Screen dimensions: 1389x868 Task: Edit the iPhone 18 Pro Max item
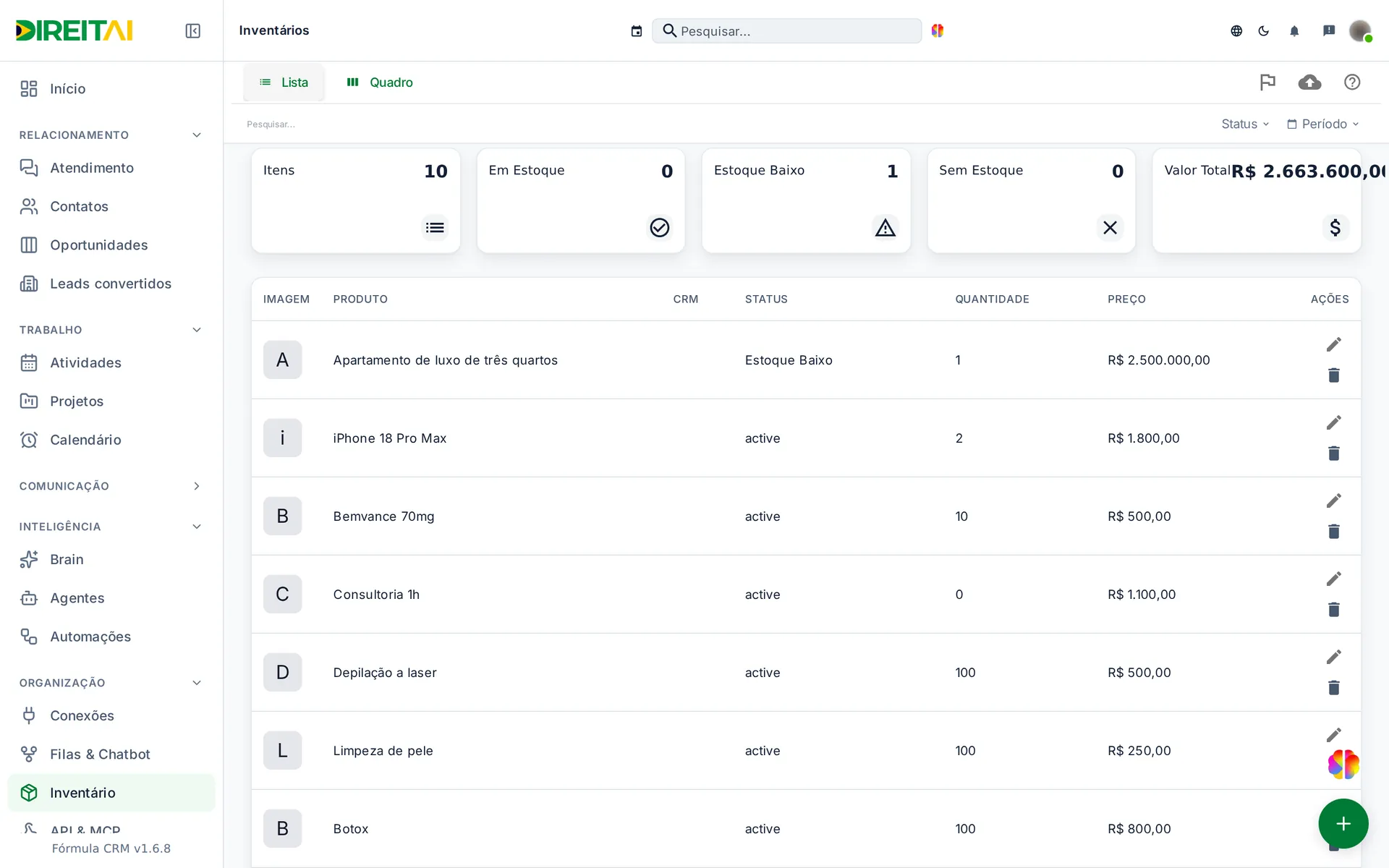coord(1334,422)
